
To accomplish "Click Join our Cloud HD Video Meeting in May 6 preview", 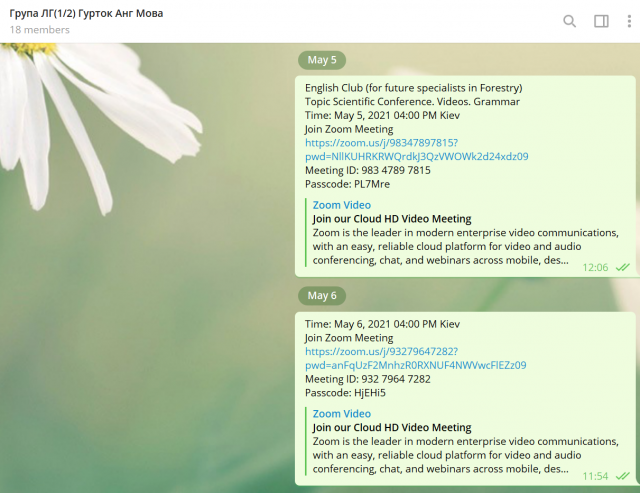I will (x=392, y=427).
